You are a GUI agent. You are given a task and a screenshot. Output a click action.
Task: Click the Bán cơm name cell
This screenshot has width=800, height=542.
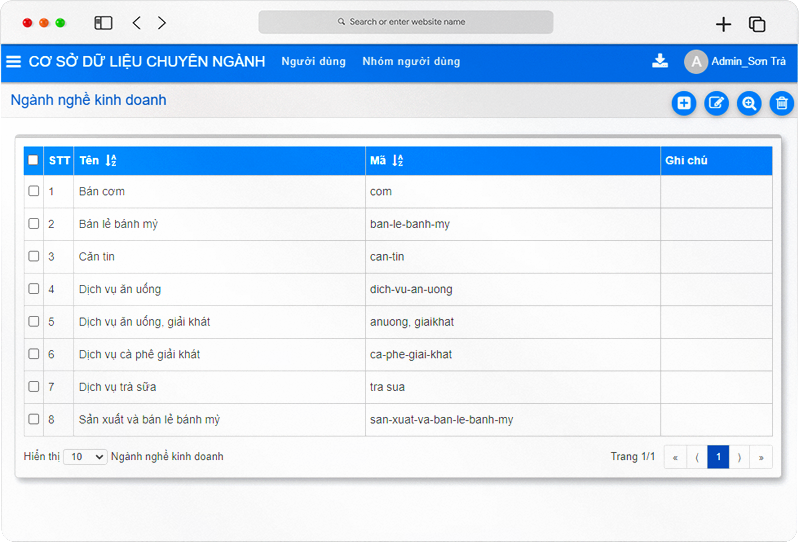coord(219,191)
